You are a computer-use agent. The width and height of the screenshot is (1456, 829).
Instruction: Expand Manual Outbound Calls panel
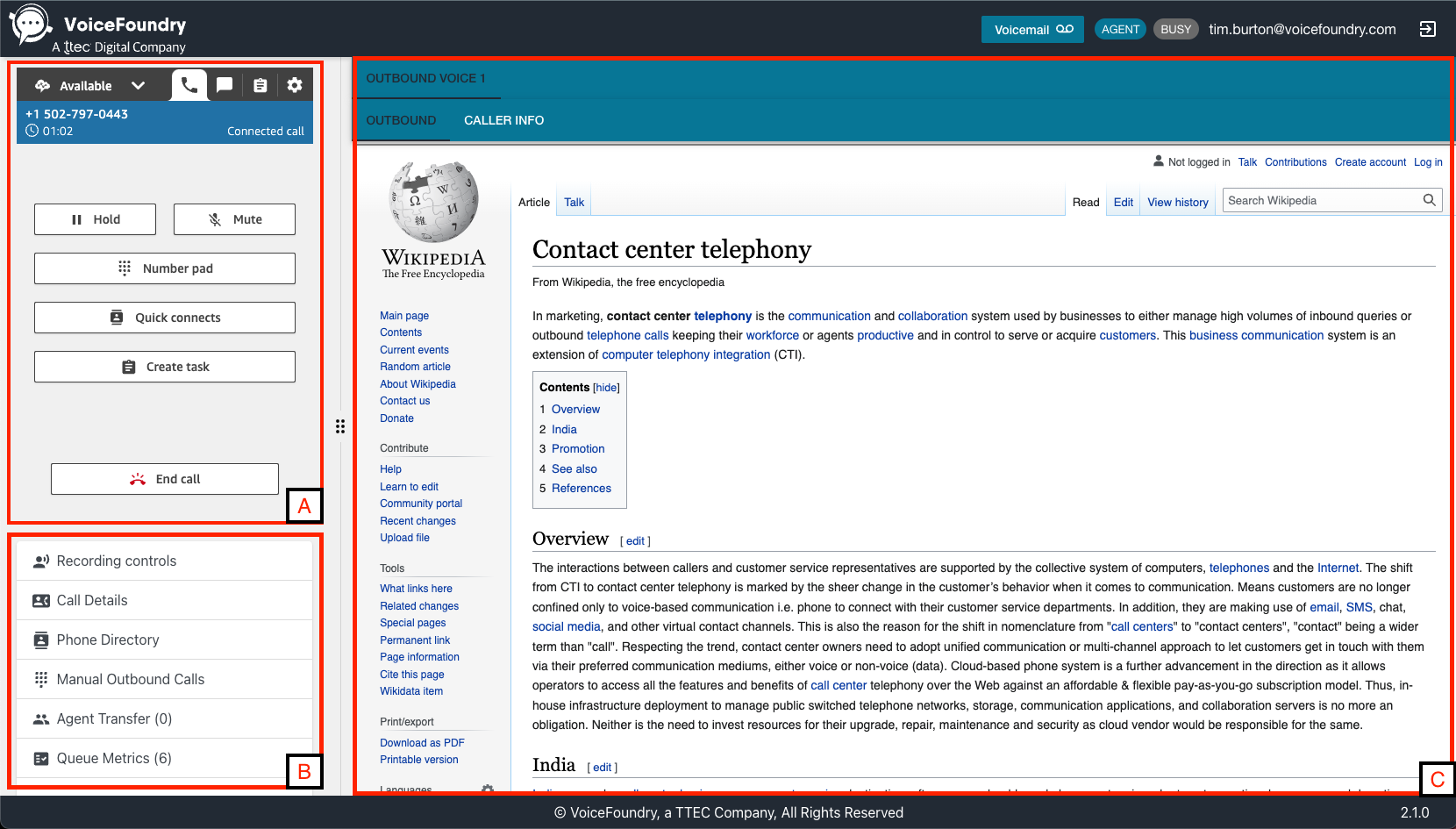pos(165,679)
